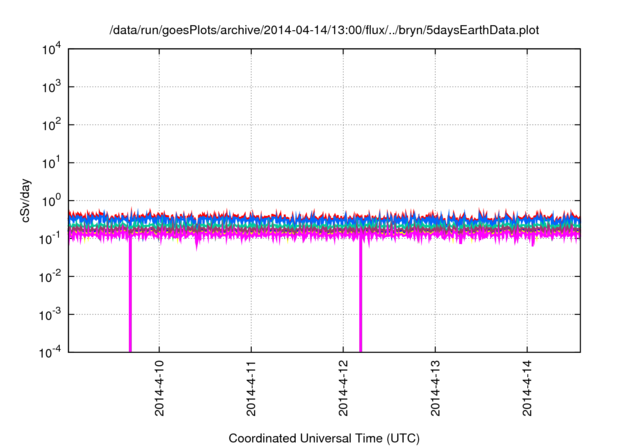640x448 pixels.
Task: Click the cSv/day y-axis label
Action: tap(26, 200)
